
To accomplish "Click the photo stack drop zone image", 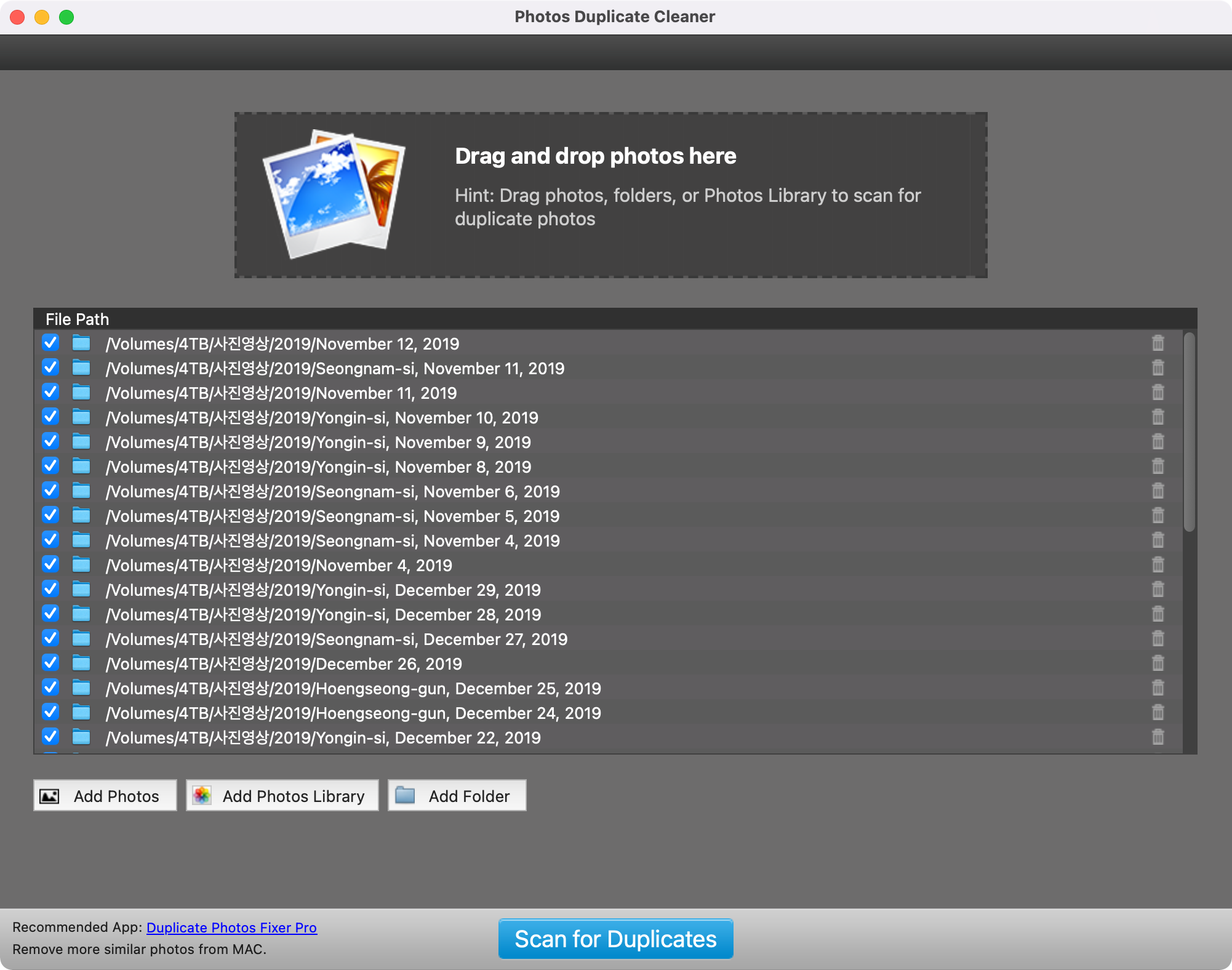I will pos(334,194).
